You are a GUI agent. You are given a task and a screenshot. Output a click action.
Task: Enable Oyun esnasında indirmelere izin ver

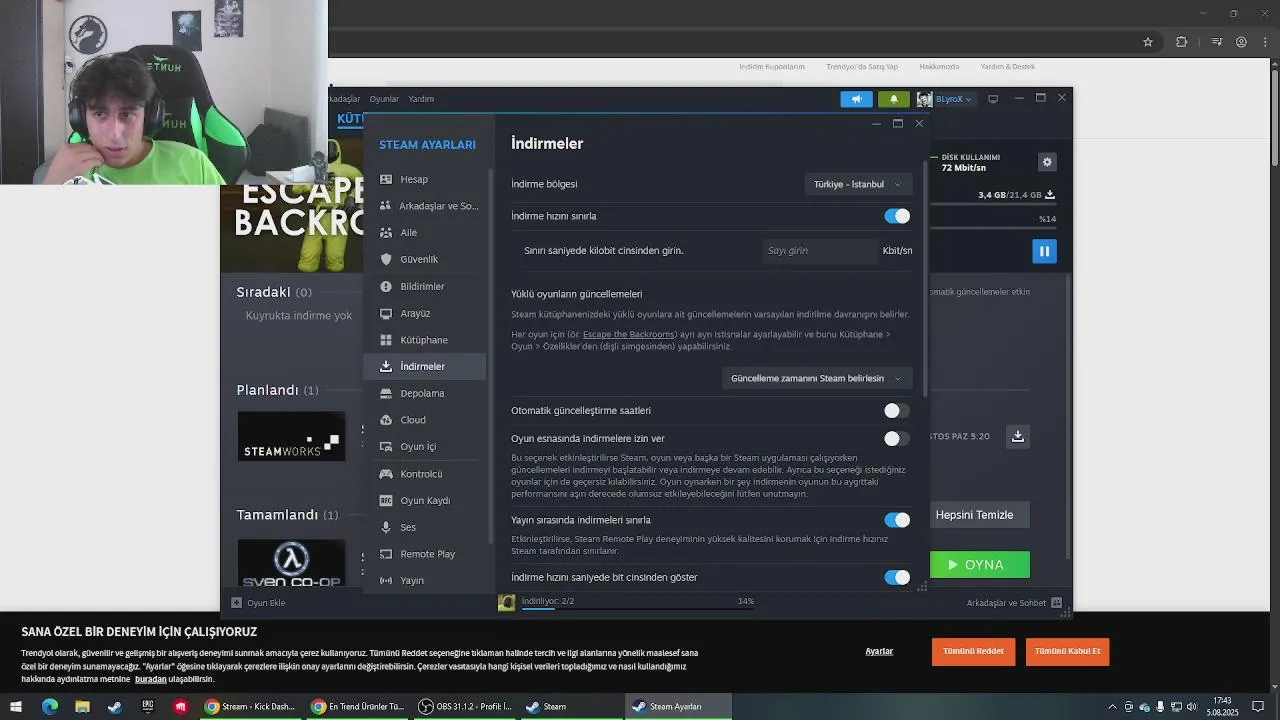pos(897,438)
